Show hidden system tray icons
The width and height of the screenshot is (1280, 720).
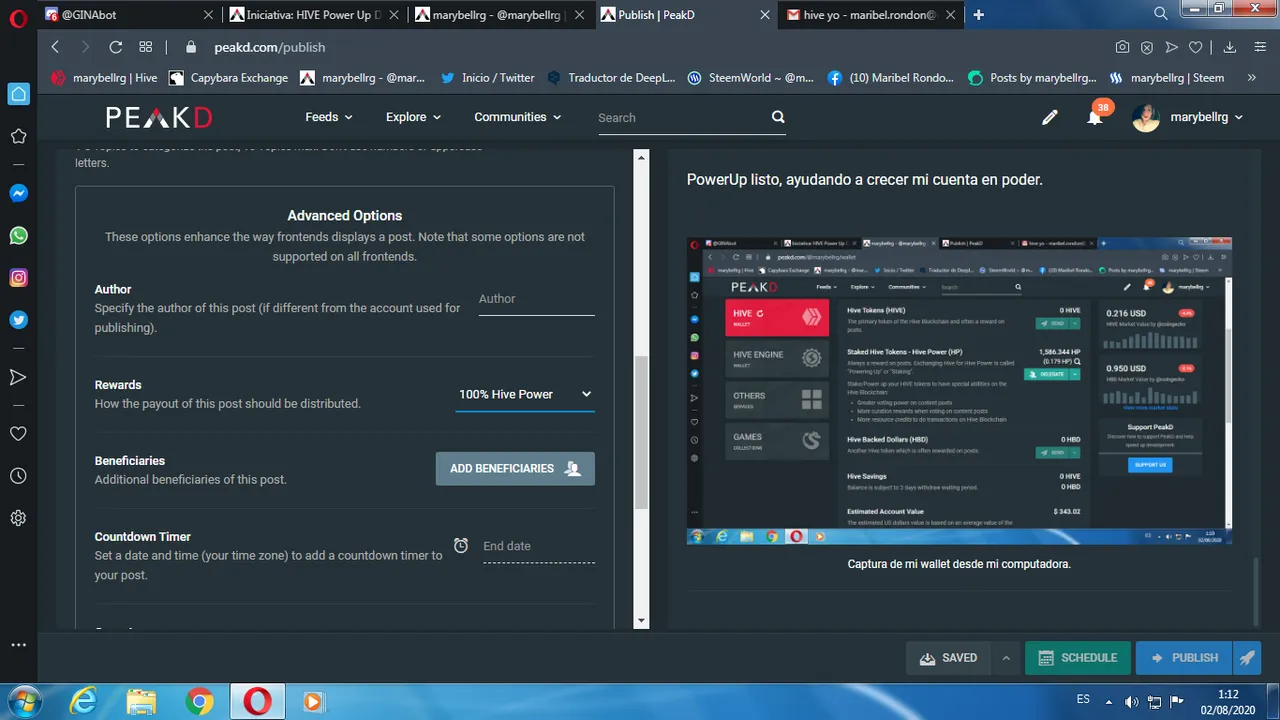[x=1109, y=701]
